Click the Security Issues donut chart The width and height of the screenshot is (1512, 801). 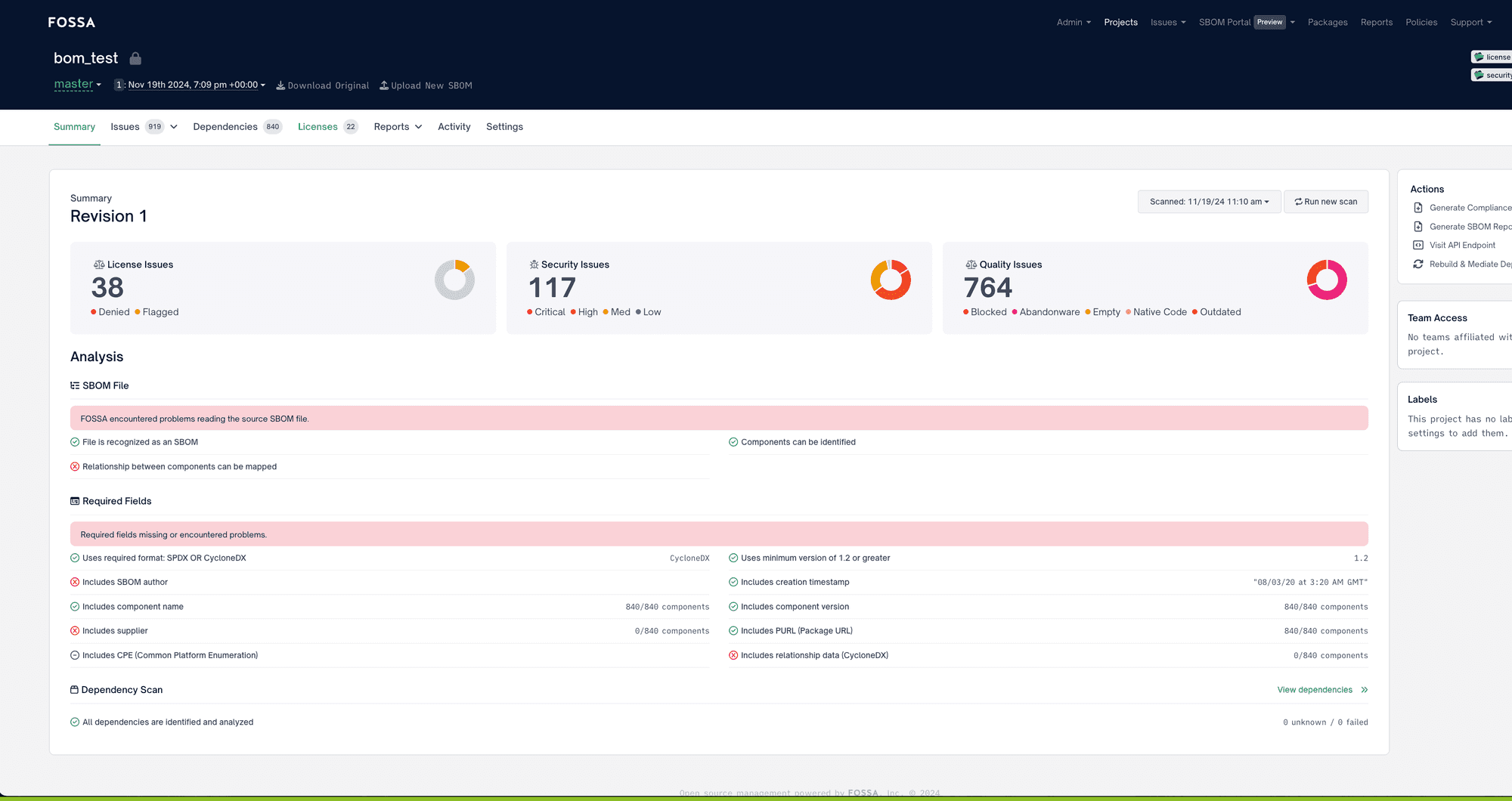(x=891, y=279)
